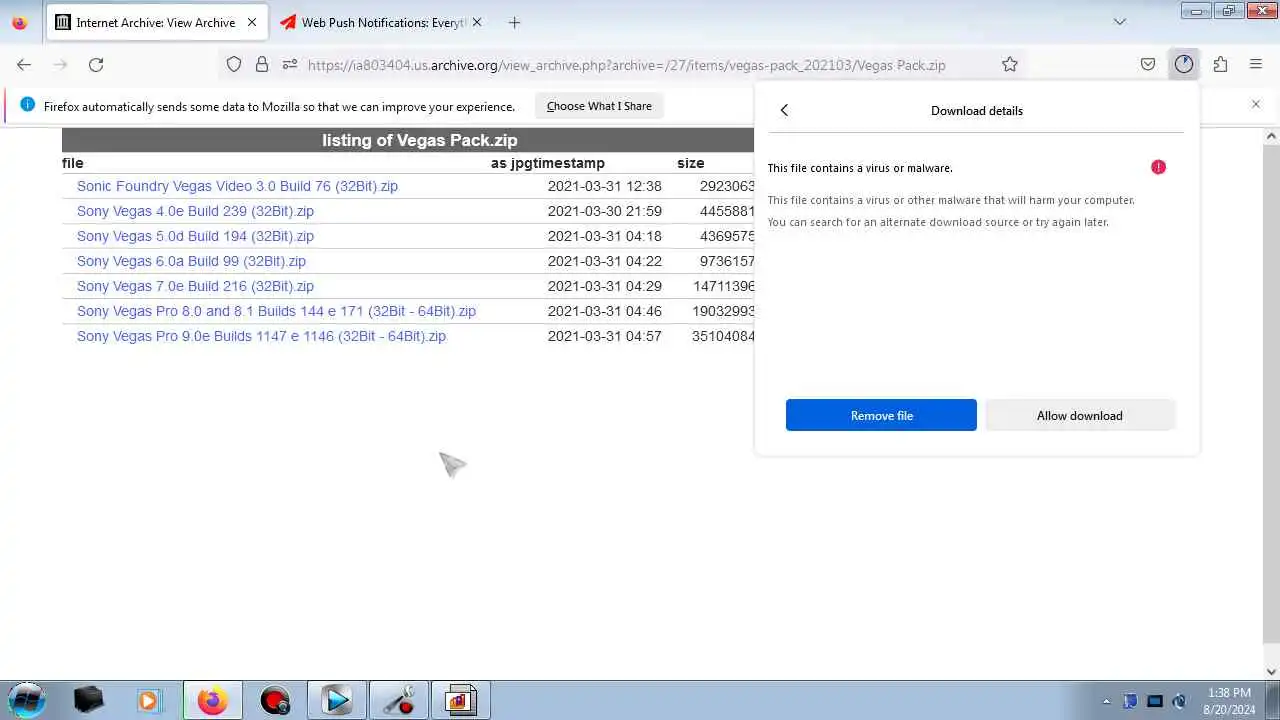
Task: Click the 'size' column header
Action: 690,163
